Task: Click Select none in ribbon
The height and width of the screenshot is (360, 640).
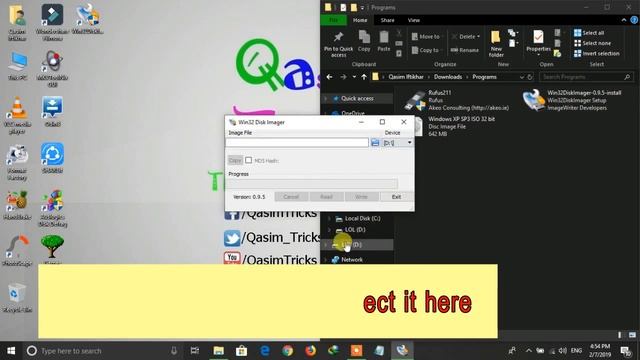Action: click(x=592, y=43)
